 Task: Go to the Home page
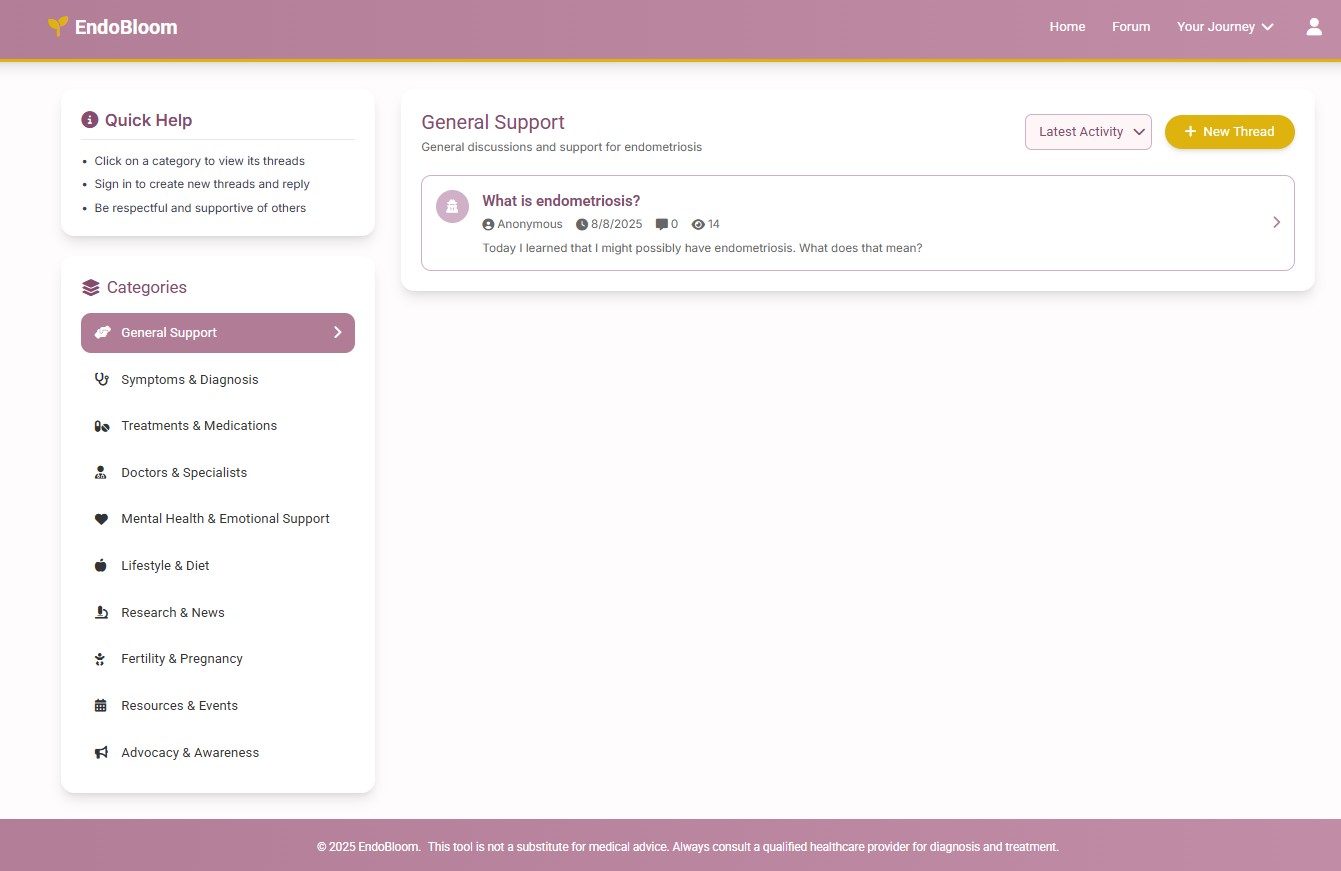1067,27
